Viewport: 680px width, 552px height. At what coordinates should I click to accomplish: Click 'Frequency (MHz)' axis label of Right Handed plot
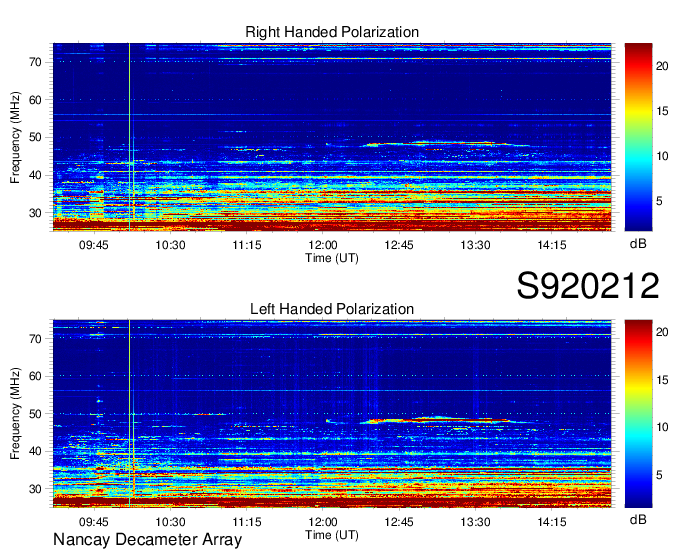coord(15,137)
